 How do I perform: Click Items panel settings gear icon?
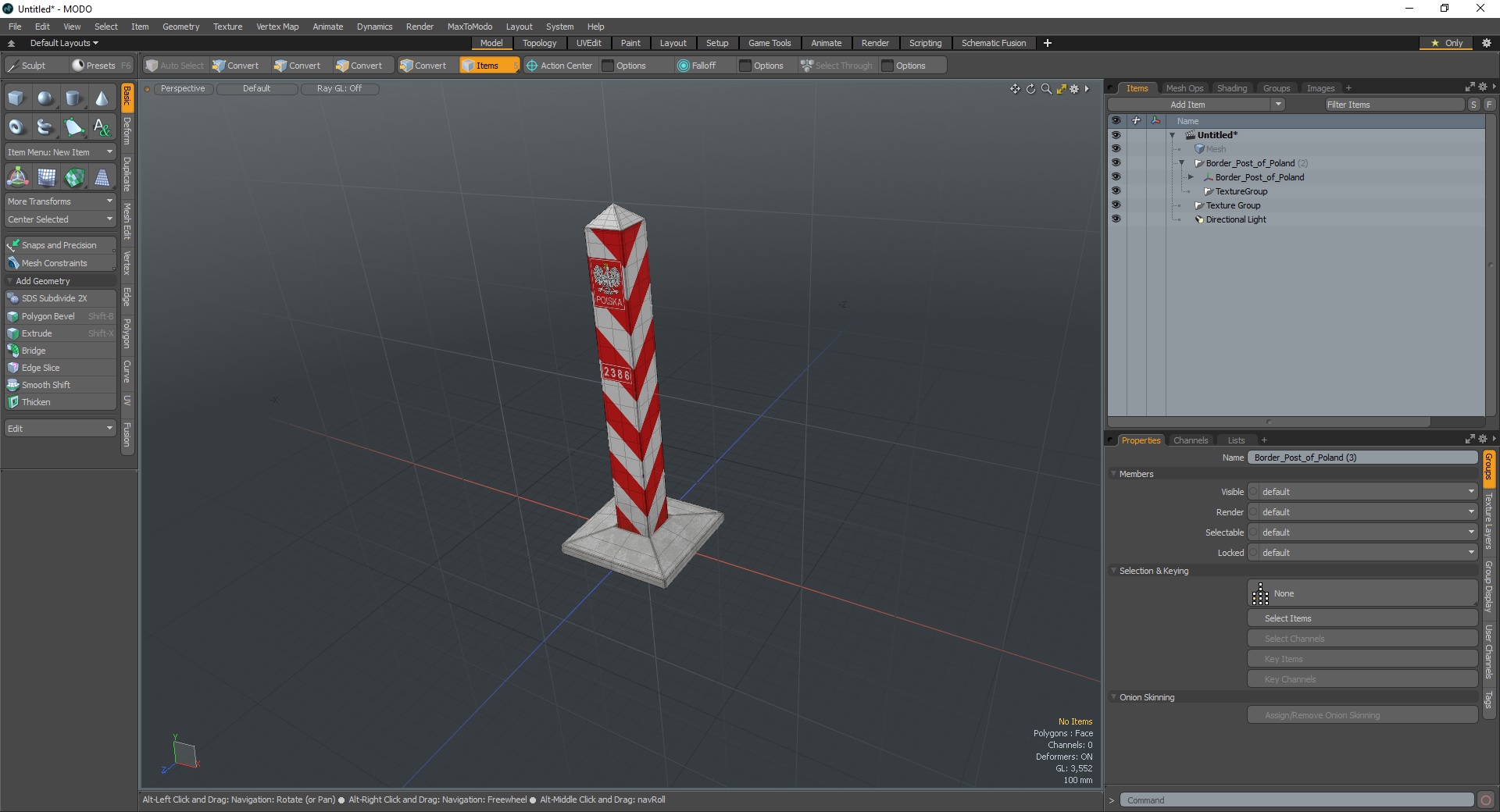pyautogui.click(x=1483, y=87)
